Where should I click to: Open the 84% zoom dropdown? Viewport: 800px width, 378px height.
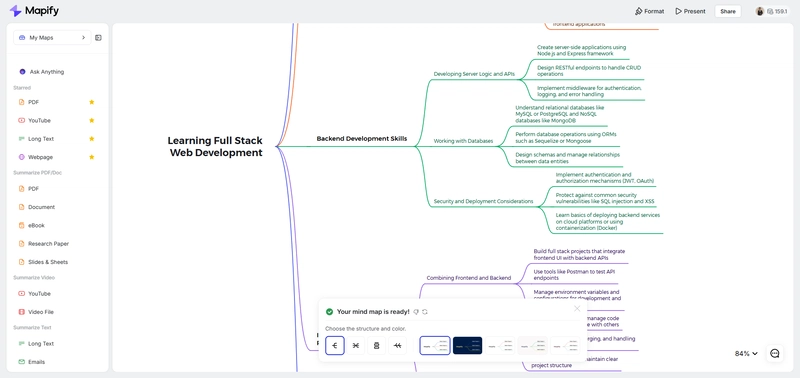click(746, 354)
